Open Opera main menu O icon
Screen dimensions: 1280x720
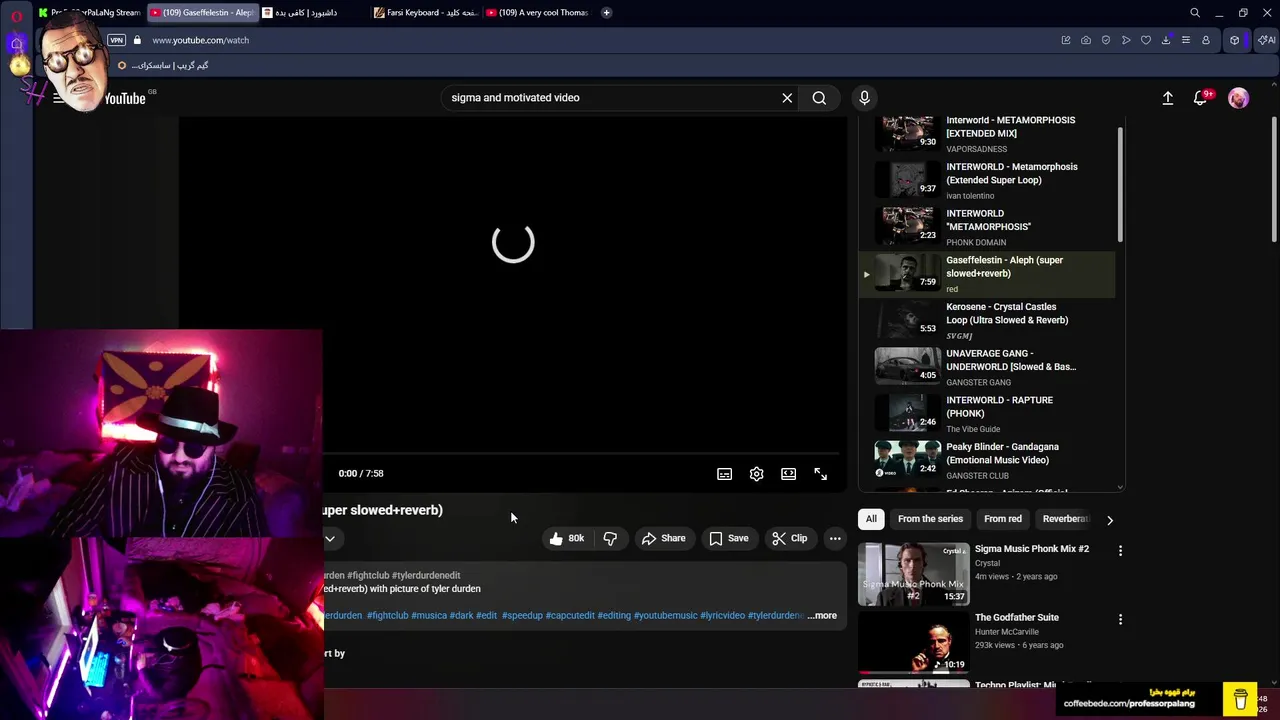16,15
